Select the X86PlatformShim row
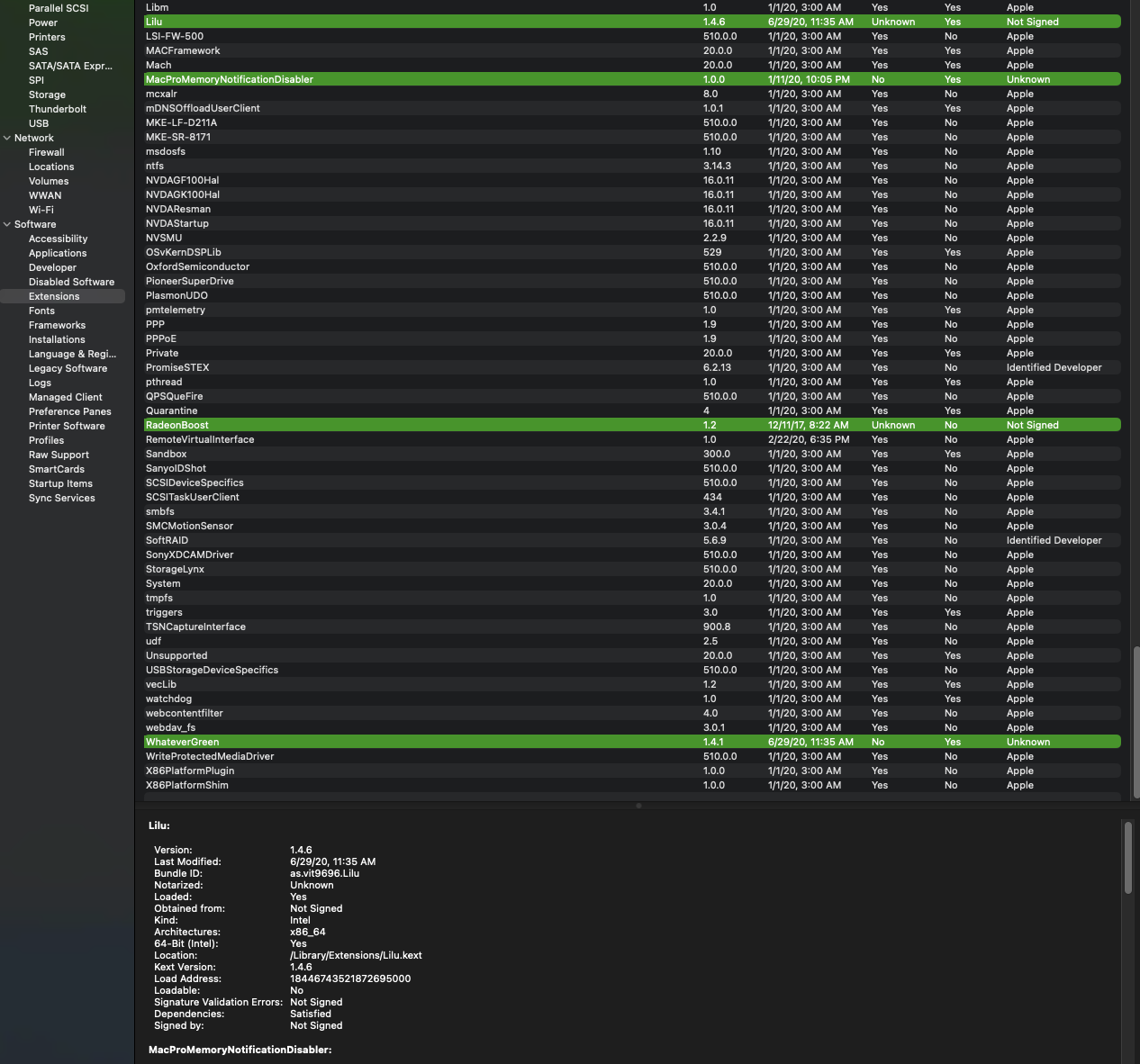Screen dimensions: 1140x1064 coord(632,785)
